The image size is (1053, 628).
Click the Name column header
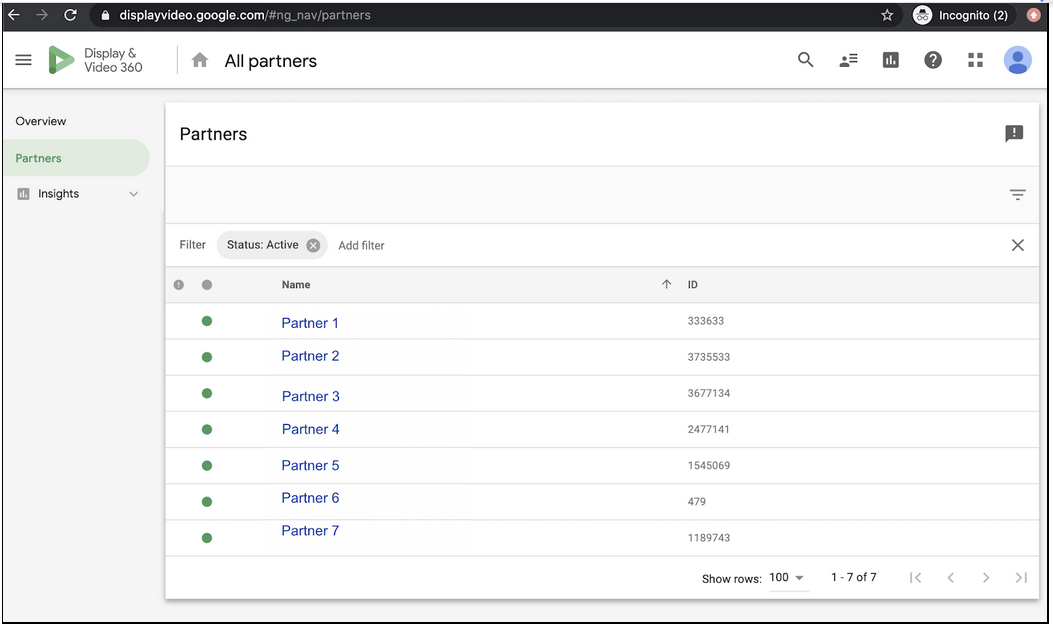[x=295, y=285]
